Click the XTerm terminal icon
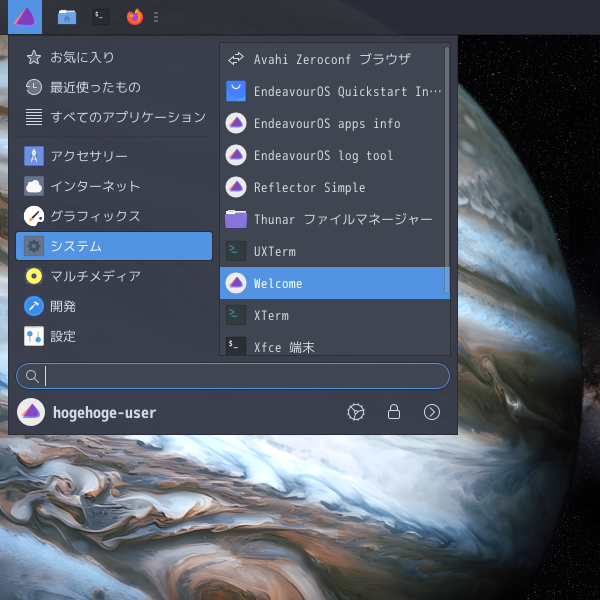This screenshot has width=600, height=600. pyautogui.click(x=236, y=315)
